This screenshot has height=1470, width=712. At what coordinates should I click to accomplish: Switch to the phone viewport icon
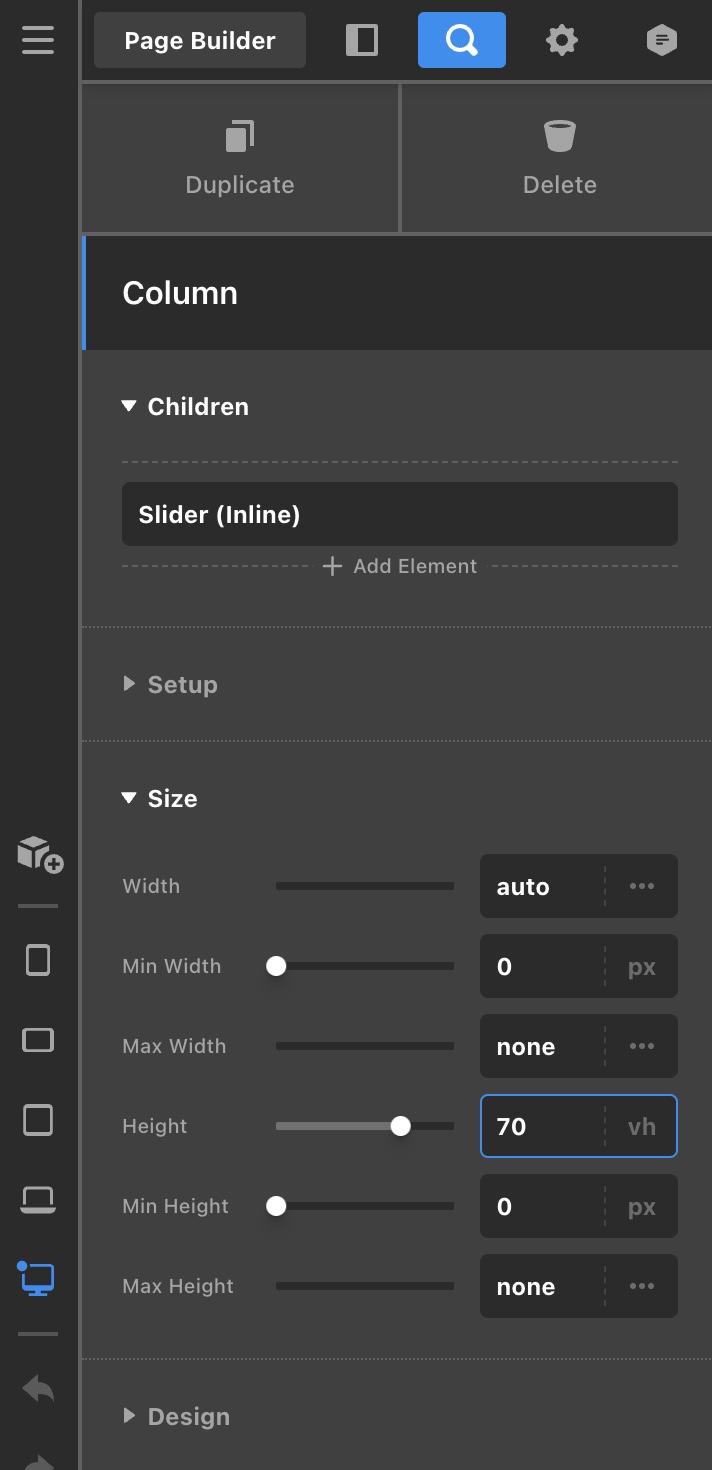38,960
